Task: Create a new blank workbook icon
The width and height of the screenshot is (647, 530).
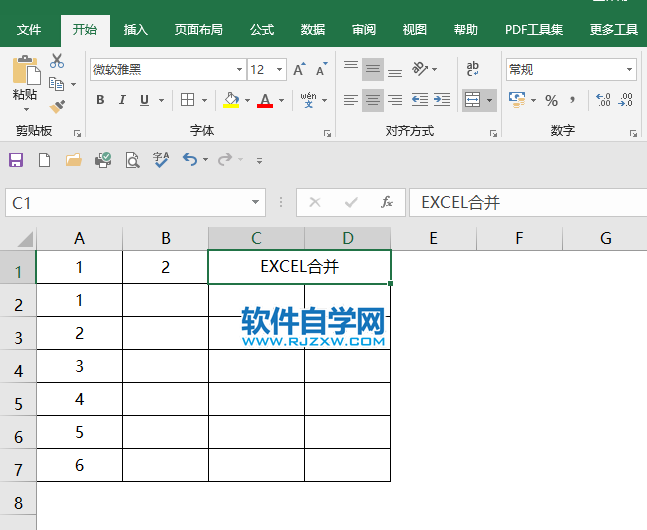Action: (45, 160)
